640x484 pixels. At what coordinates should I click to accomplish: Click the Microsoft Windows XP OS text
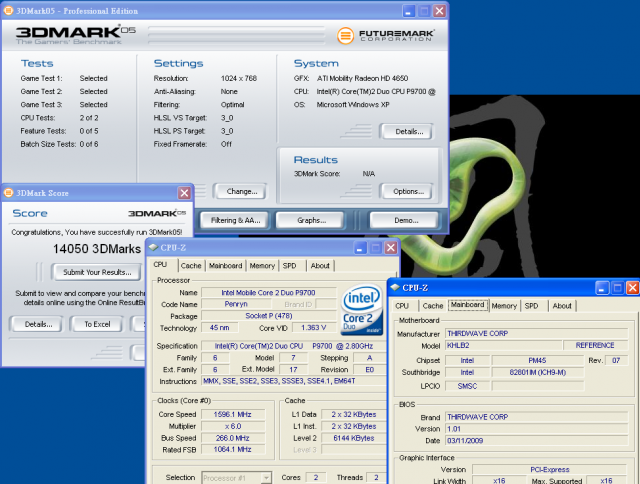click(x=353, y=104)
